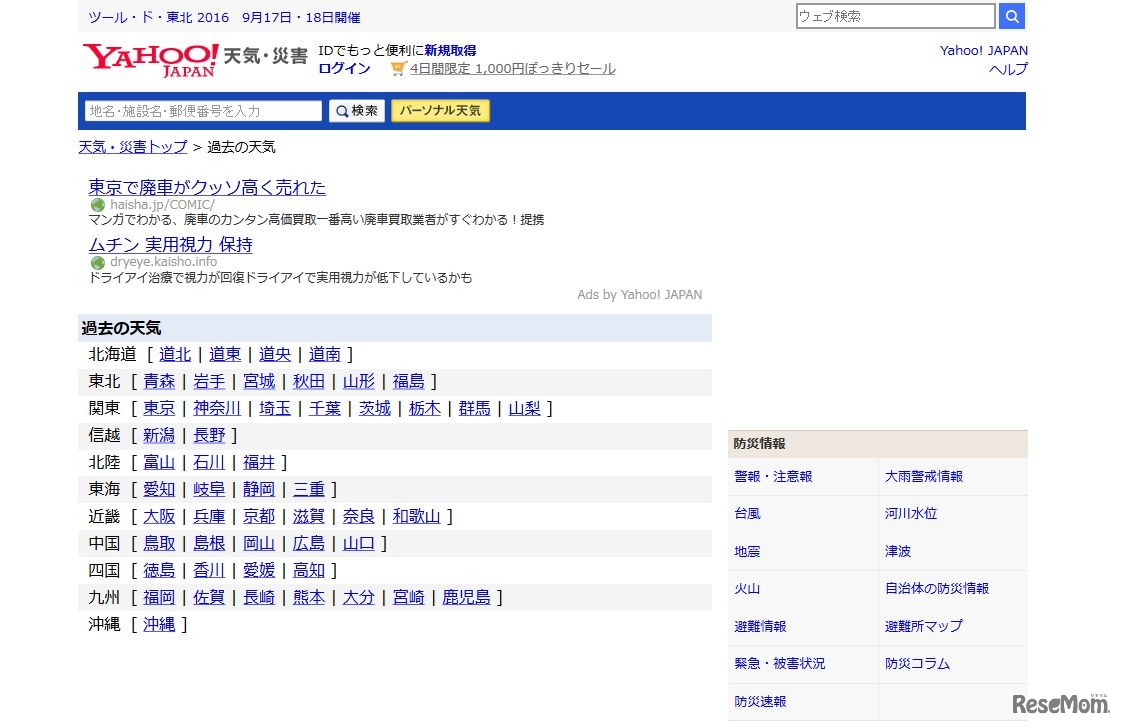
Task: Select 東京 in the 関東 row
Action: click(159, 408)
